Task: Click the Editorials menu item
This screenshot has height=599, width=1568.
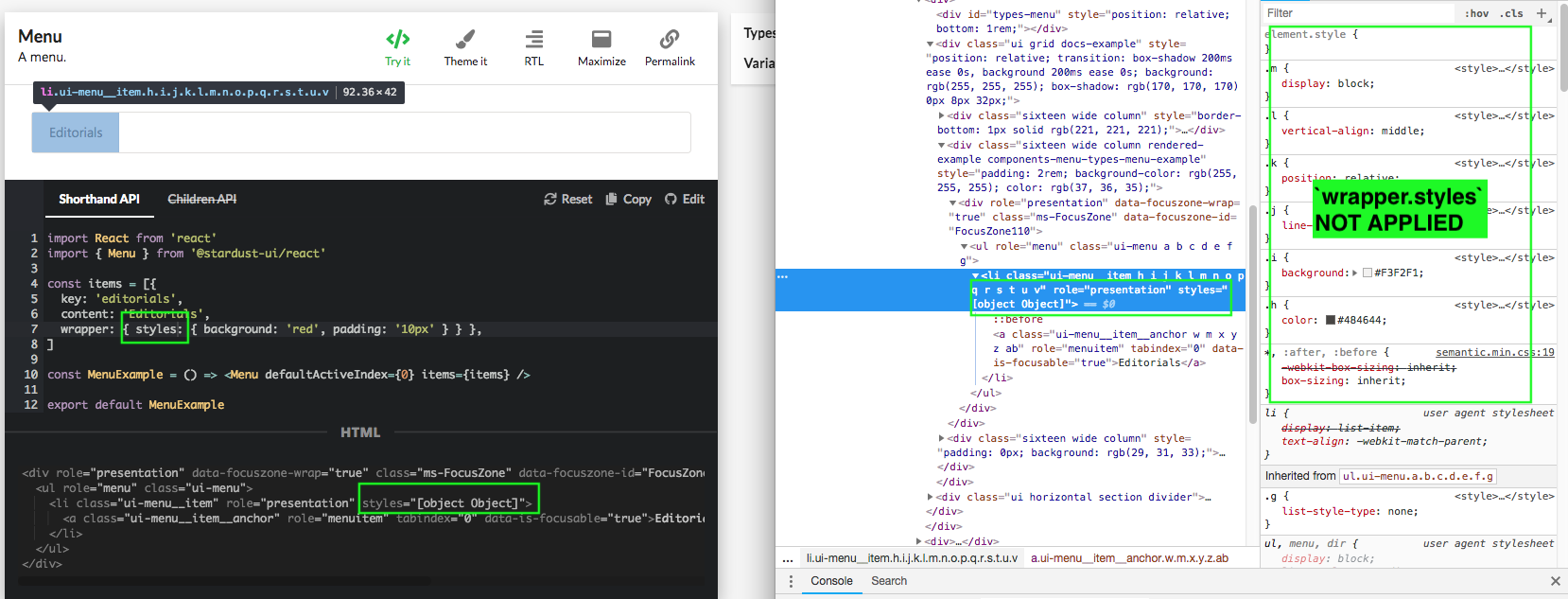Action: pyautogui.click(x=76, y=132)
